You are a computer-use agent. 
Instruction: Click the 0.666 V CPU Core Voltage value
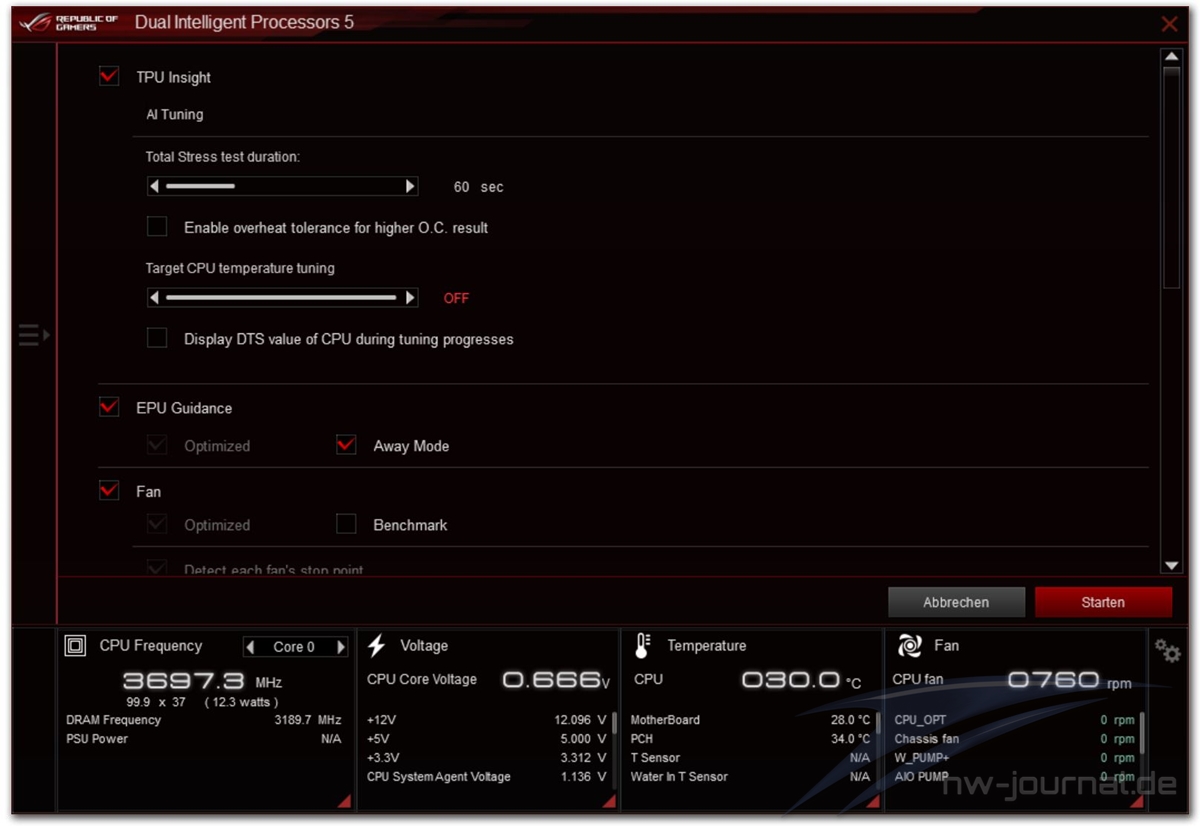pos(555,680)
